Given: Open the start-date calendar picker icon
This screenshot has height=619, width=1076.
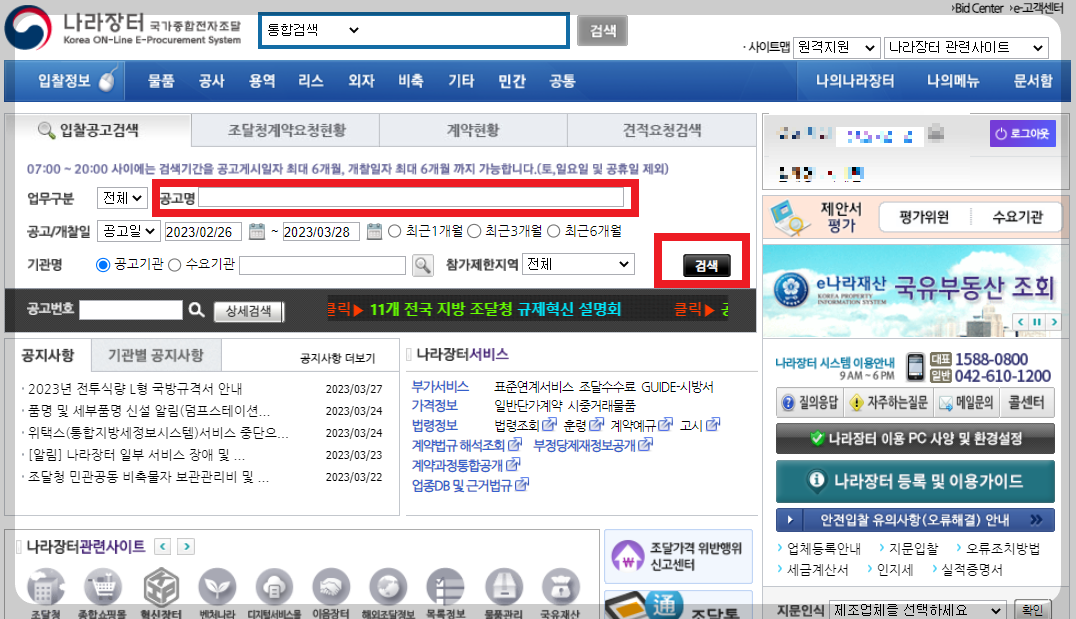Looking at the screenshot, I should pos(257,231).
